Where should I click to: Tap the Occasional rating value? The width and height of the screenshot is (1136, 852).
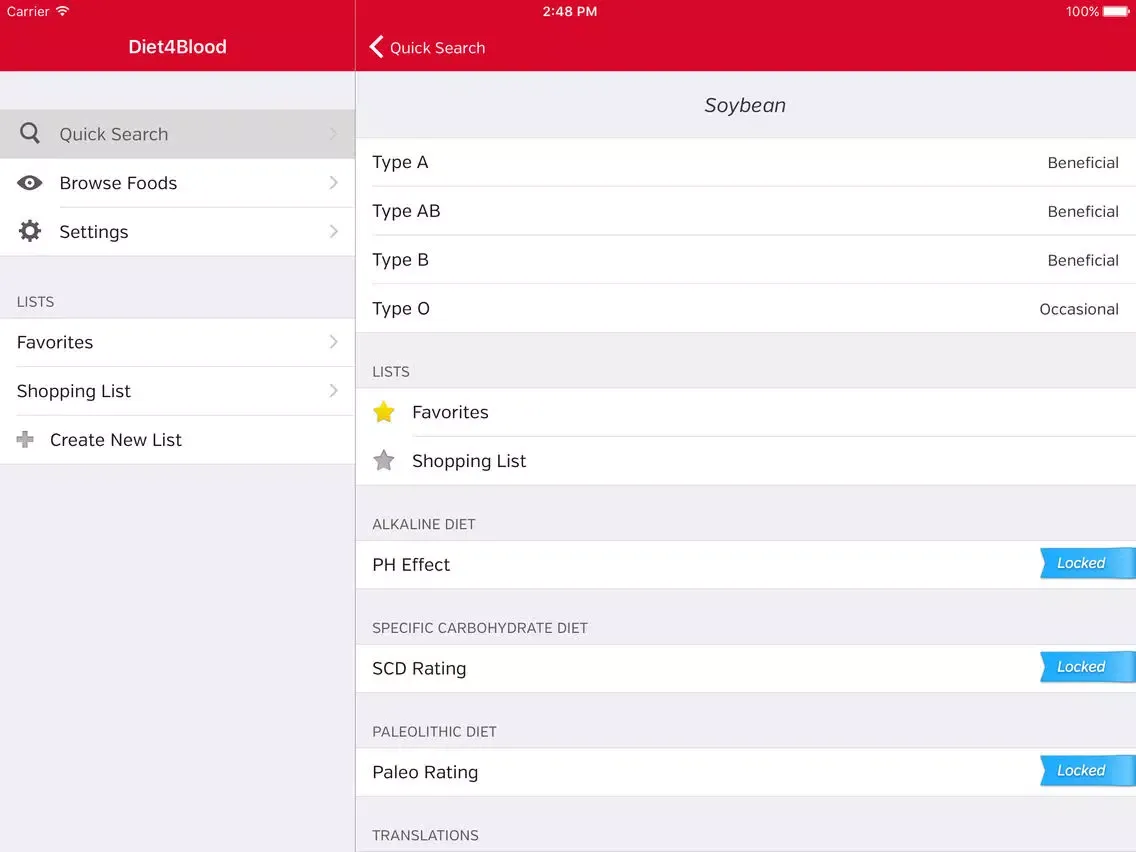coord(1079,309)
